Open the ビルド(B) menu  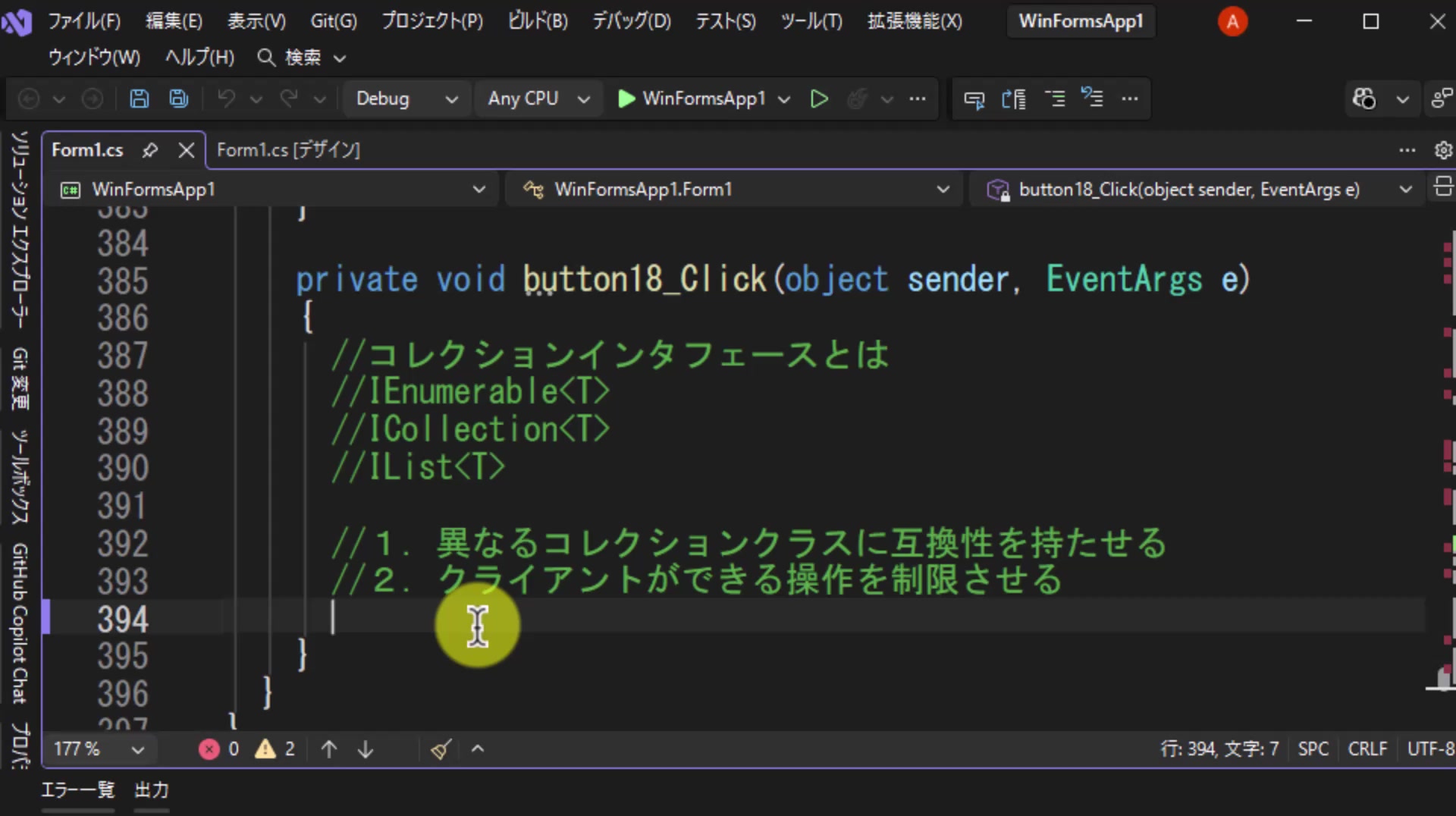pos(538,21)
